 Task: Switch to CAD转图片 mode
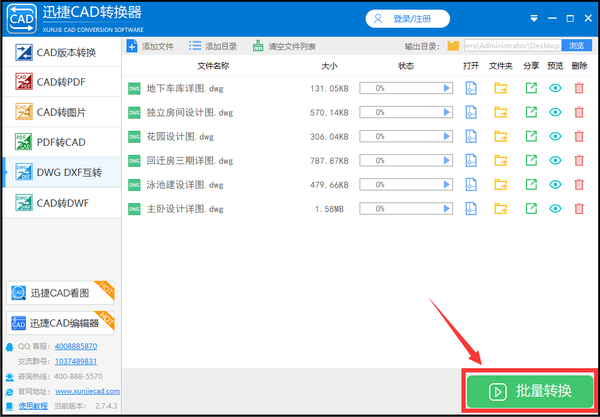coord(62,112)
